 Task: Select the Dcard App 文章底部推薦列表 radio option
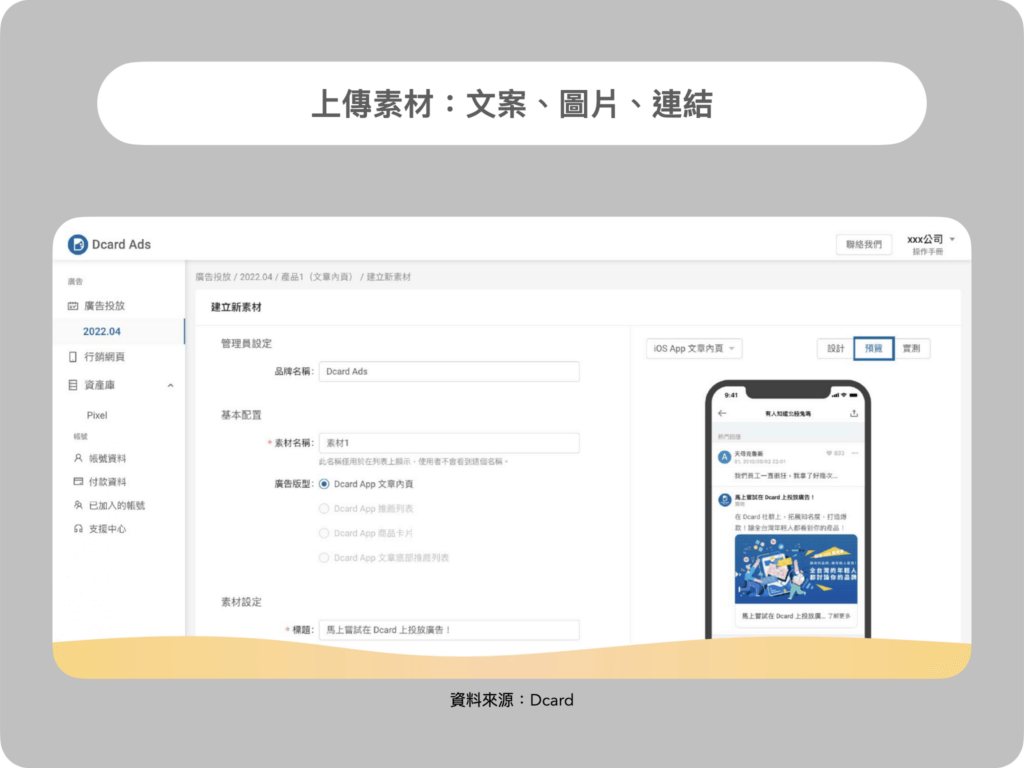pos(324,558)
